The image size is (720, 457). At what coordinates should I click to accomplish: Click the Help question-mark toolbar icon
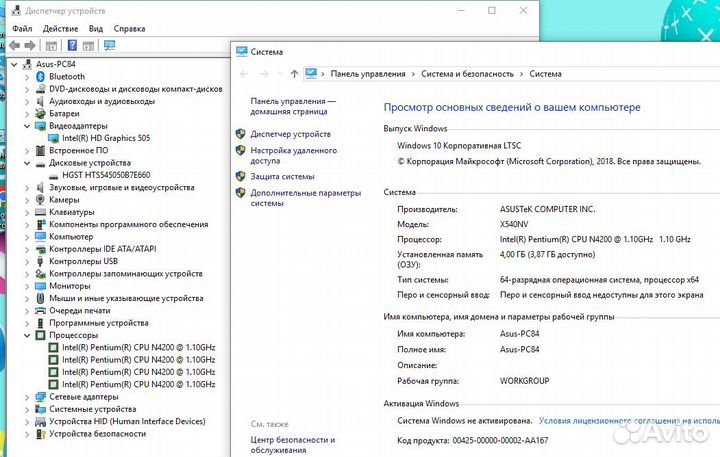tap(72, 45)
